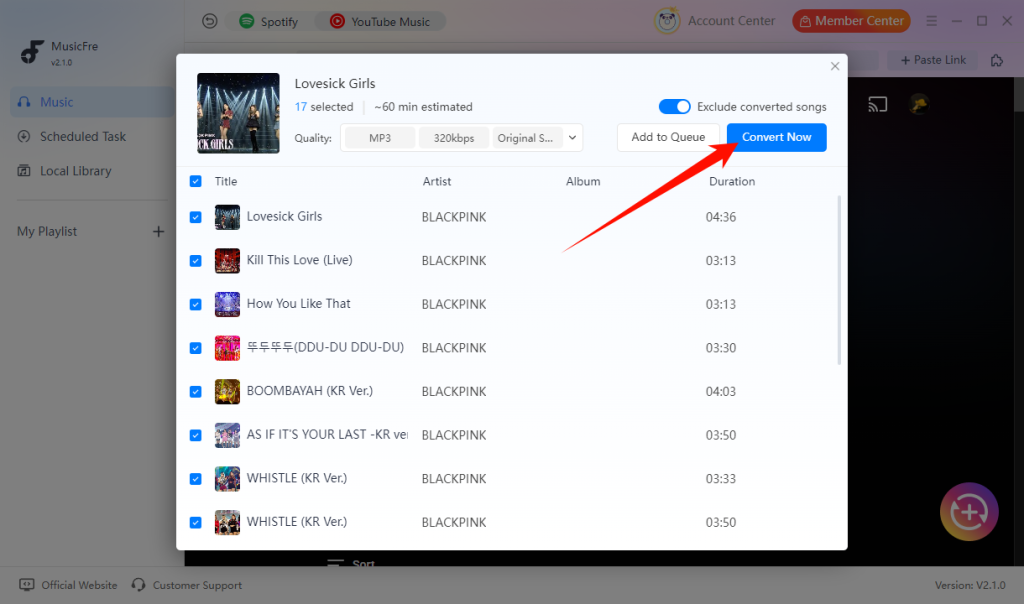
Task: Switch to the Spotify tab
Action: click(268, 22)
